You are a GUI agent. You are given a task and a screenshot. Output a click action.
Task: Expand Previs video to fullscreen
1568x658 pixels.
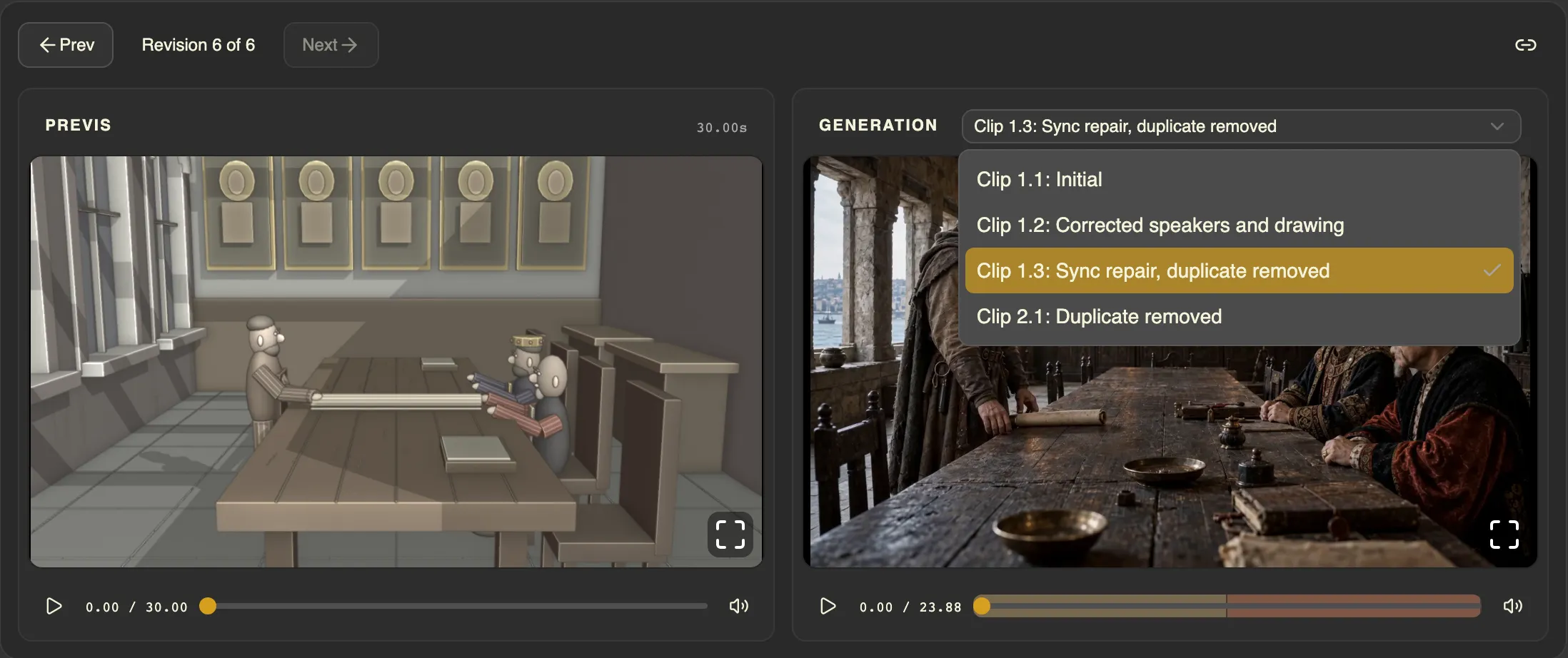pos(730,535)
